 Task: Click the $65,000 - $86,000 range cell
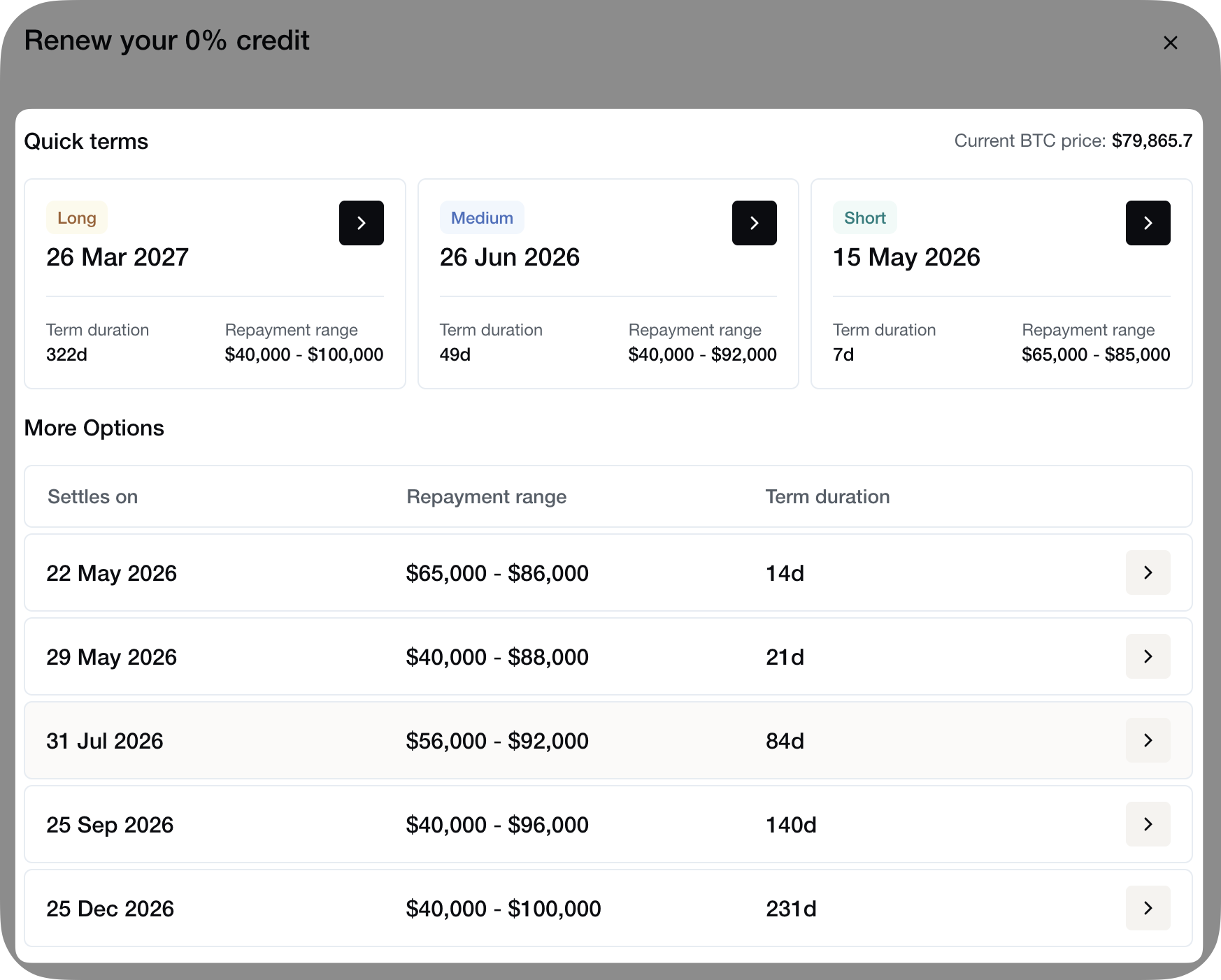coord(497,573)
